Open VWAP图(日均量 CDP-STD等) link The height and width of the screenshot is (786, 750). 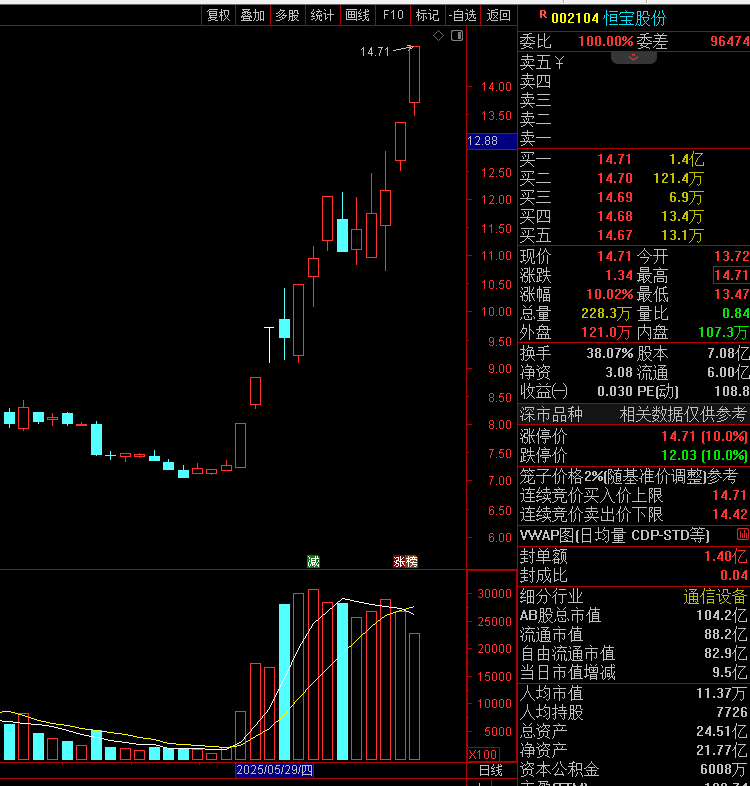tap(615, 535)
